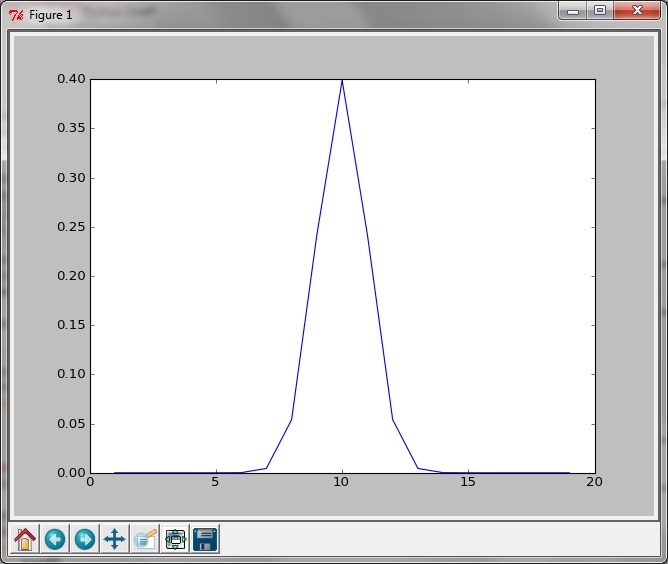Click y-axis label 0.10

(x=72, y=374)
